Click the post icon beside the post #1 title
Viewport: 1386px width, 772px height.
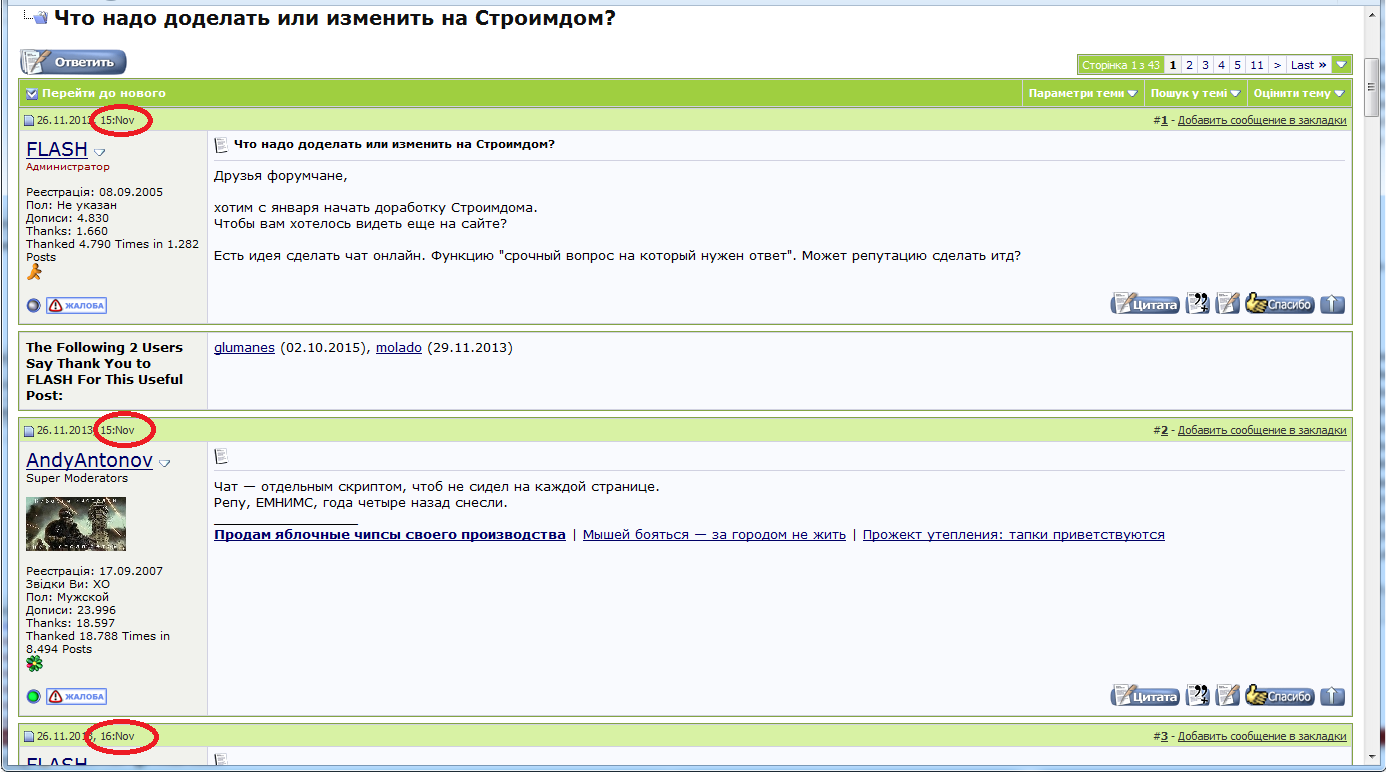pos(221,144)
